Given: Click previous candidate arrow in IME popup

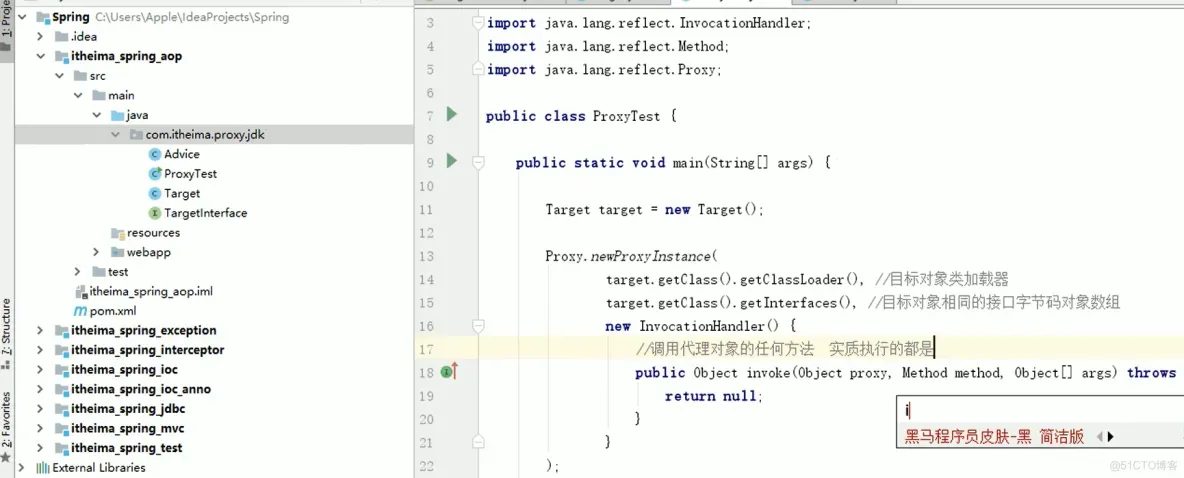Looking at the screenshot, I should (1099, 436).
